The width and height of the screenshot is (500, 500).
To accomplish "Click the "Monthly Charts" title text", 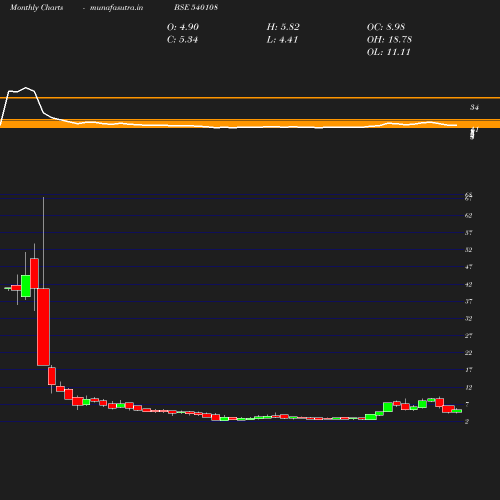I will coord(36,7).
